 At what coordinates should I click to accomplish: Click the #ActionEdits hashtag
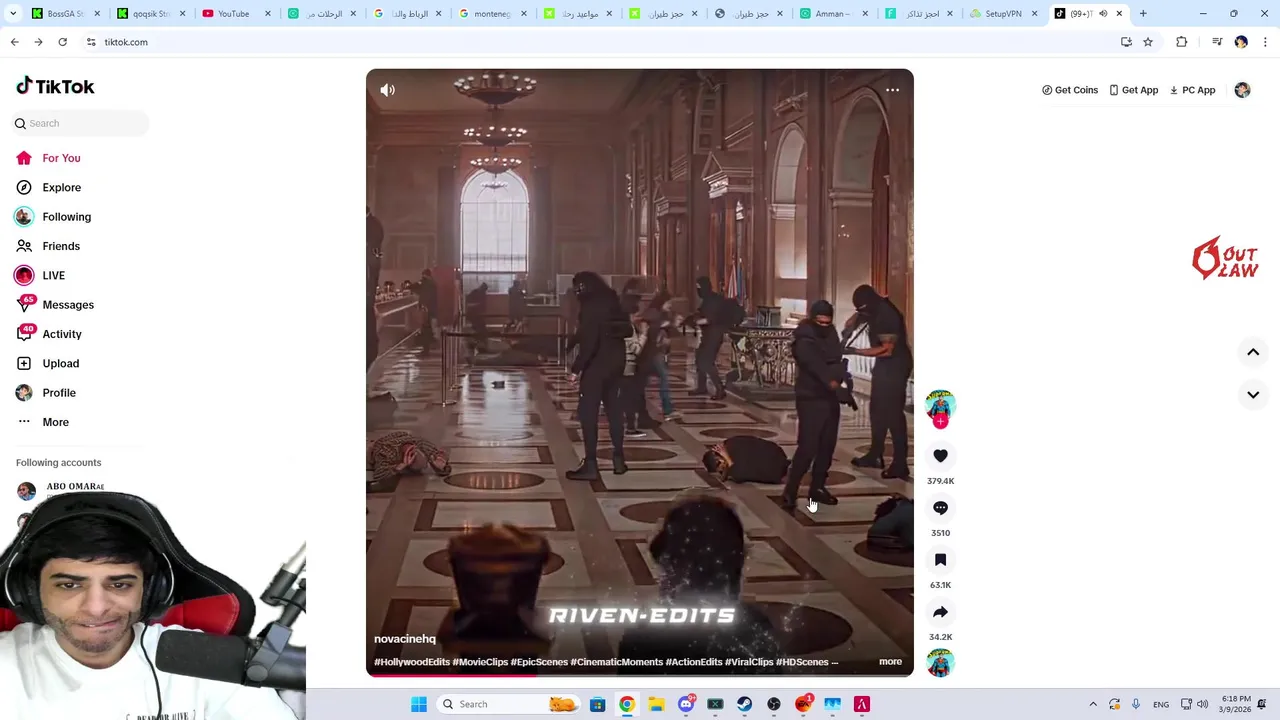point(694,662)
